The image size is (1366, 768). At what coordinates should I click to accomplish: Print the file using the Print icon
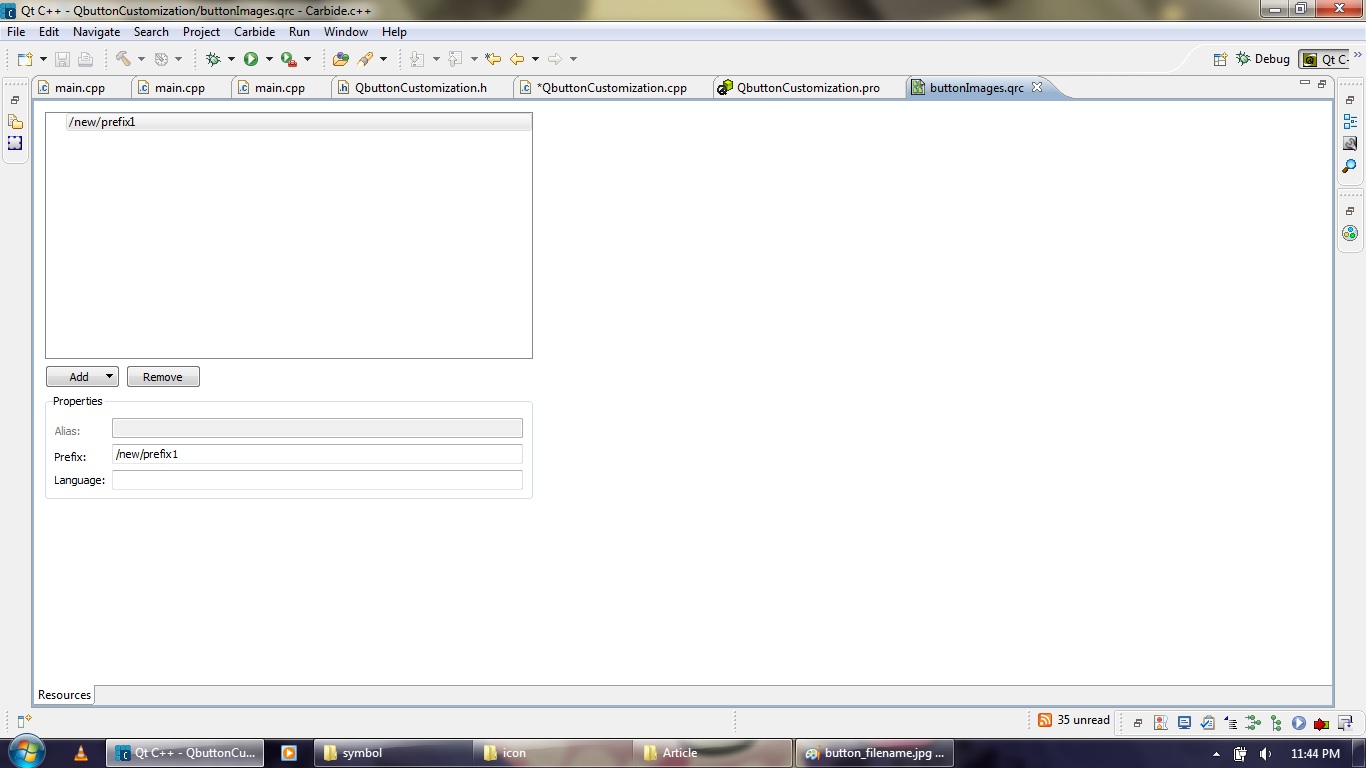click(86, 59)
